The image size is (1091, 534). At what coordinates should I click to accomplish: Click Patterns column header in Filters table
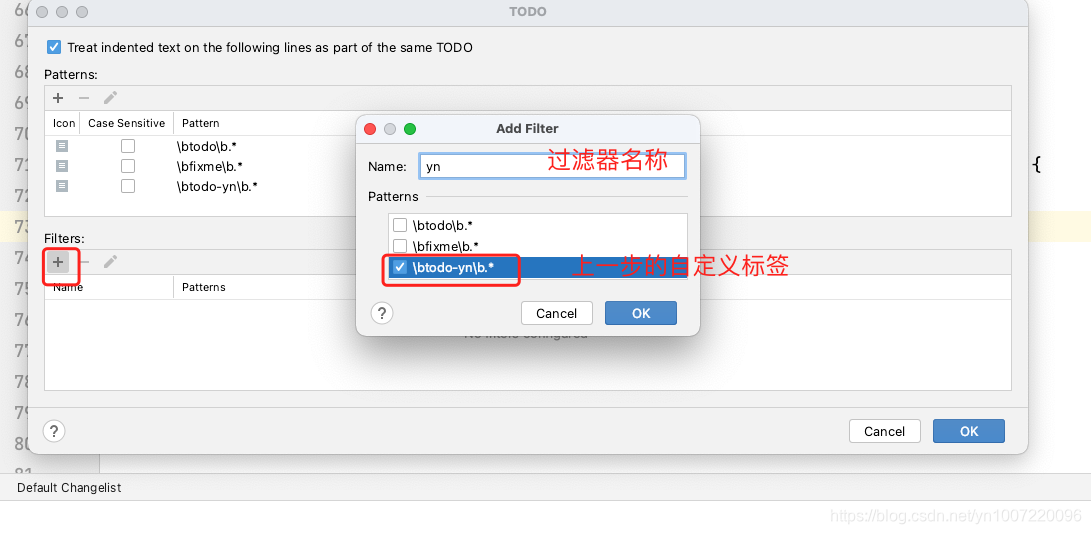(204, 287)
